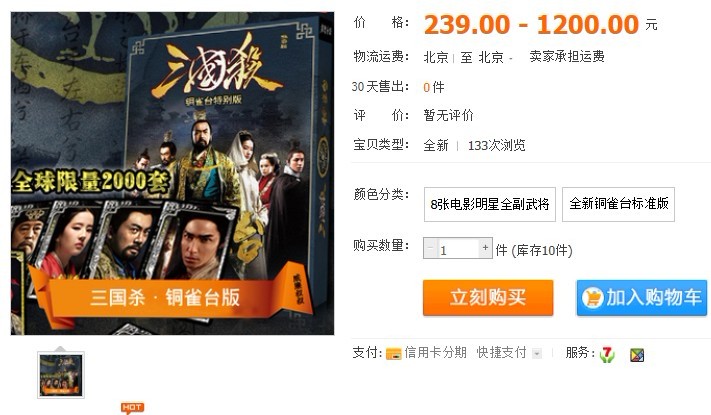Click the purchase quantity input field
This screenshot has height=415, width=711.
point(458,249)
